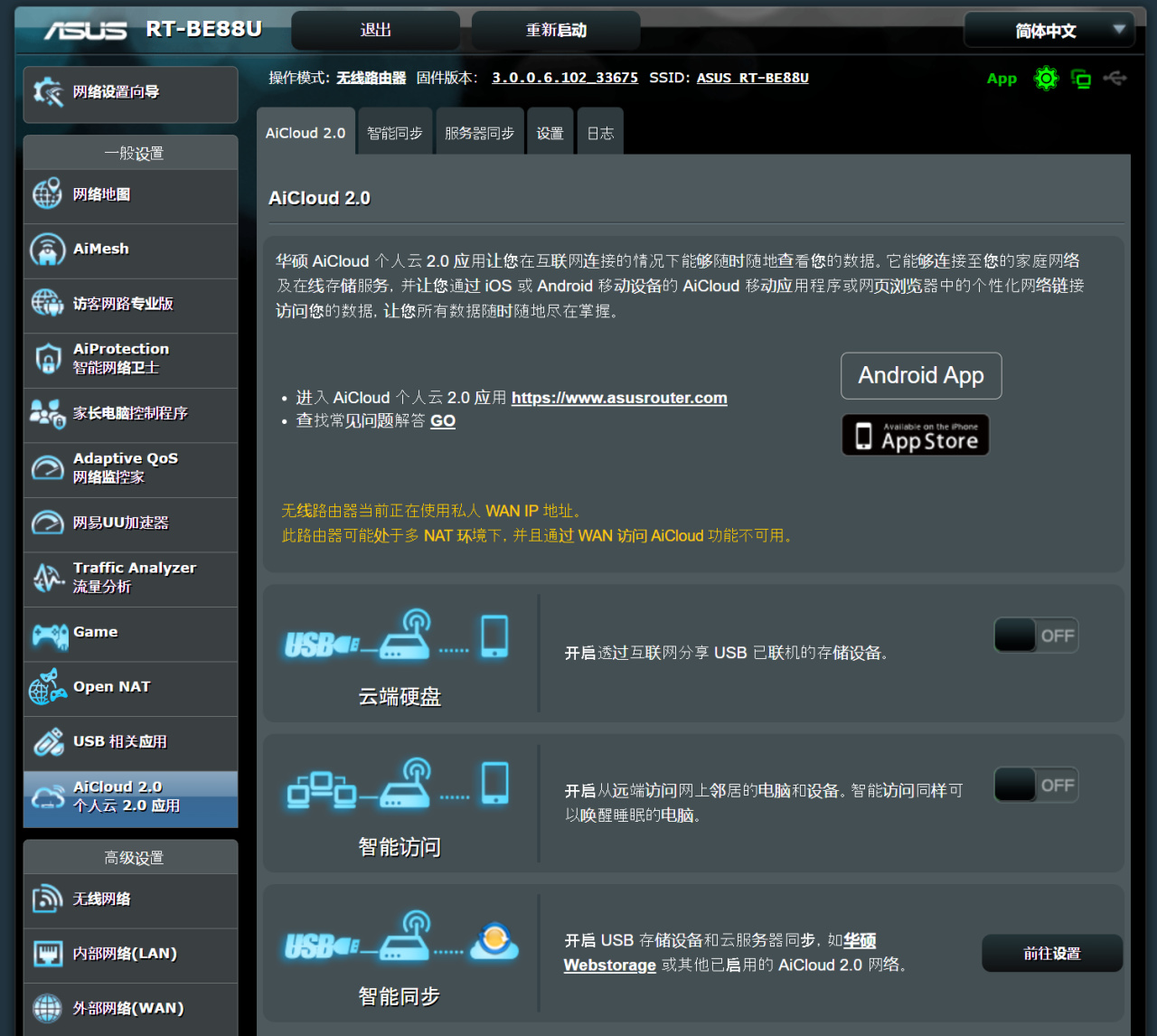This screenshot has width=1157, height=1036.
Task: Click the App Store badge button
Action: tap(916, 435)
